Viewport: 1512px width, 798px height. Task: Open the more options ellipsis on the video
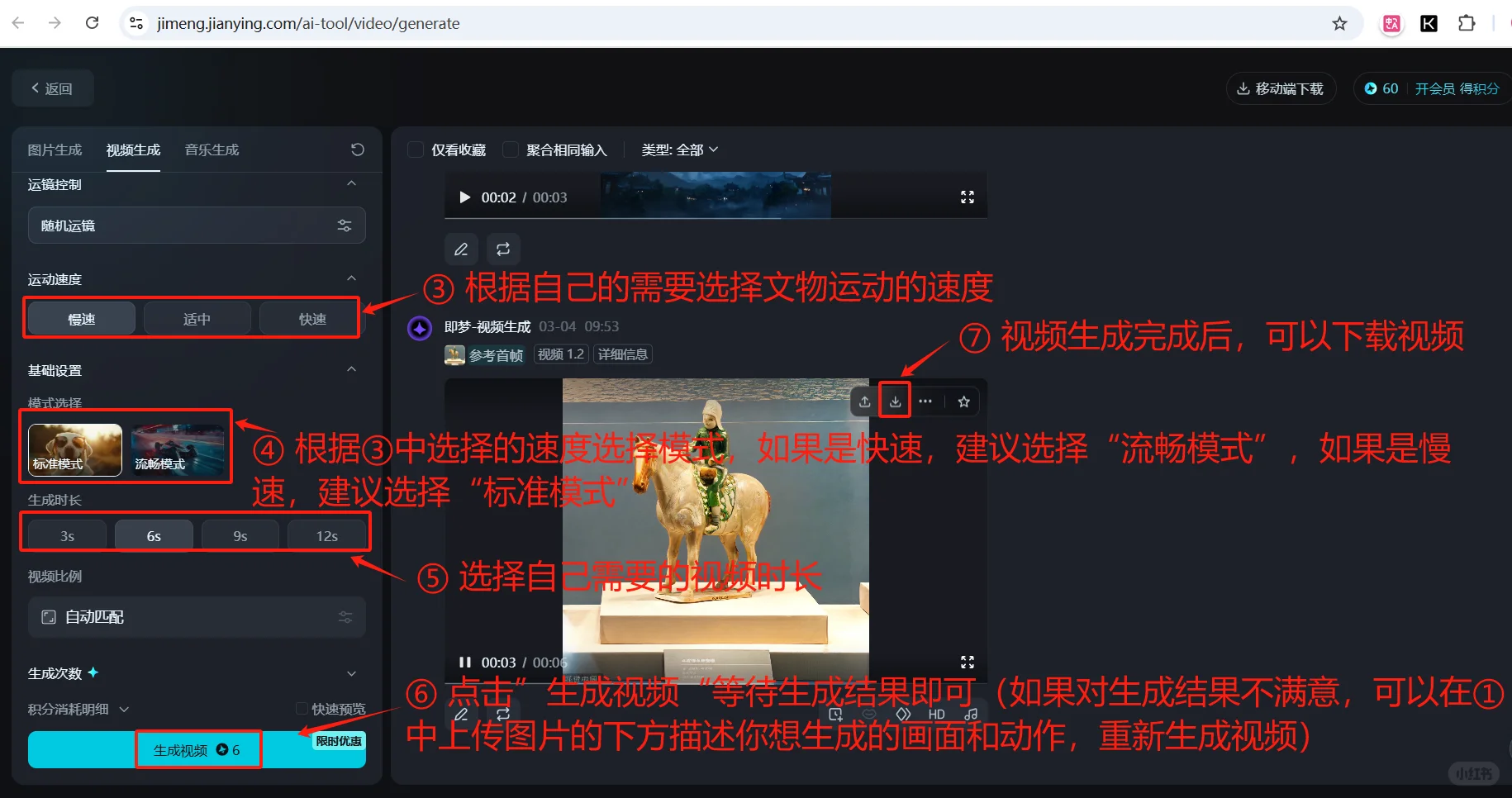925,401
